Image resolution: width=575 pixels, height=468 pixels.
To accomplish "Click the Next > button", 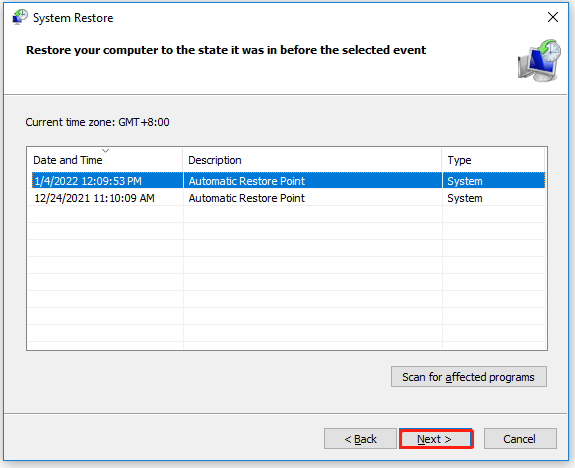I will pos(436,439).
